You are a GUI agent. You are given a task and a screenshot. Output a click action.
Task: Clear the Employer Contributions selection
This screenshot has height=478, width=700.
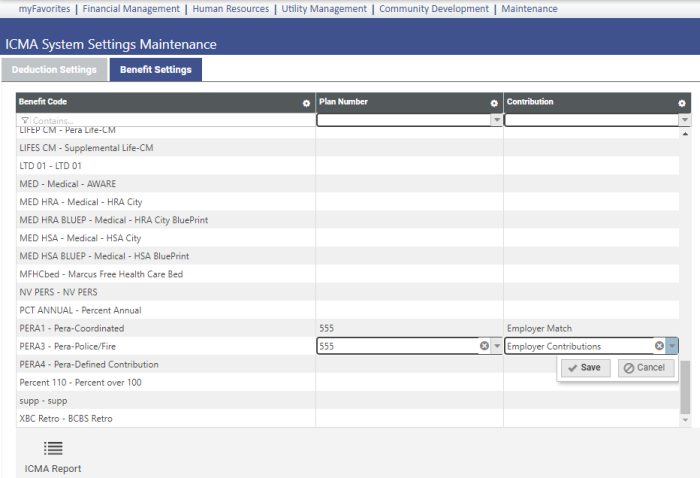659,346
